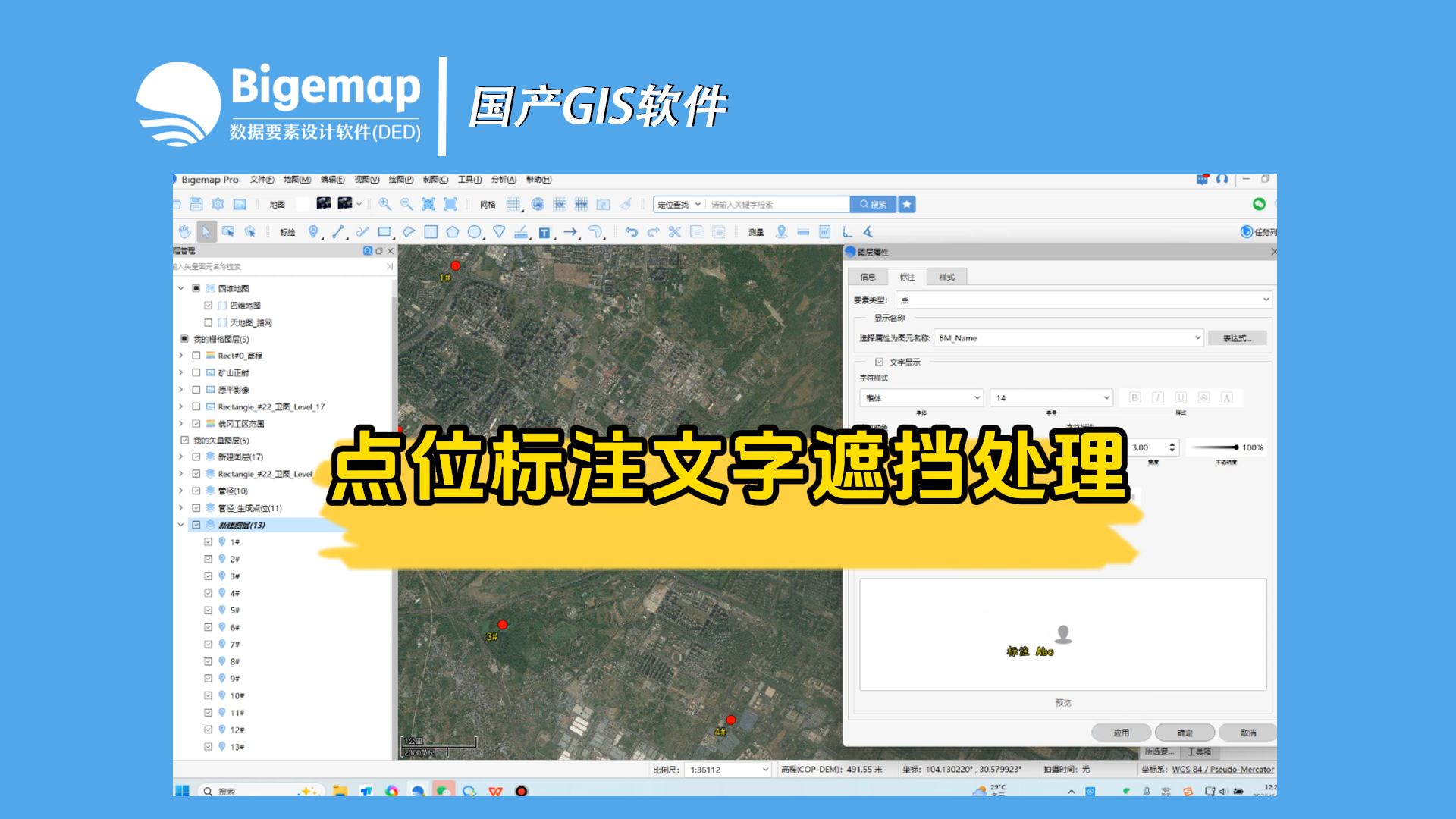Screen dimensions: 1456x819
Task: Select the line drawing tool
Action: pos(338,232)
